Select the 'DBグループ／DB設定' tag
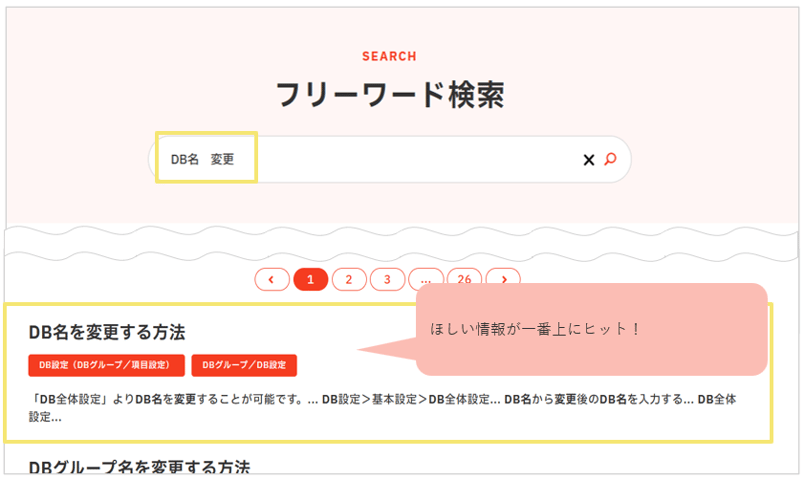The width and height of the screenshot is (805, 480). pos(244,366)
